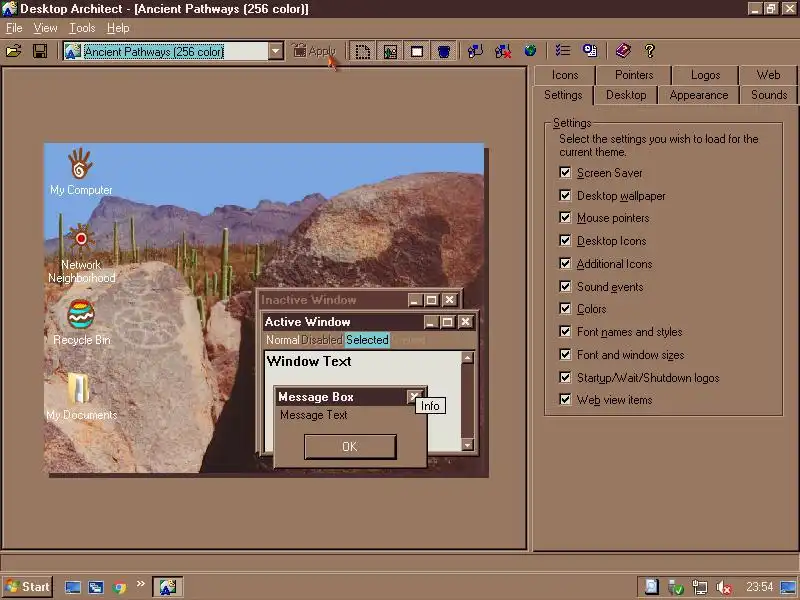This screenshot has height=600, width=800.
Task: Open the Help menu
Action: pos(118,28)
